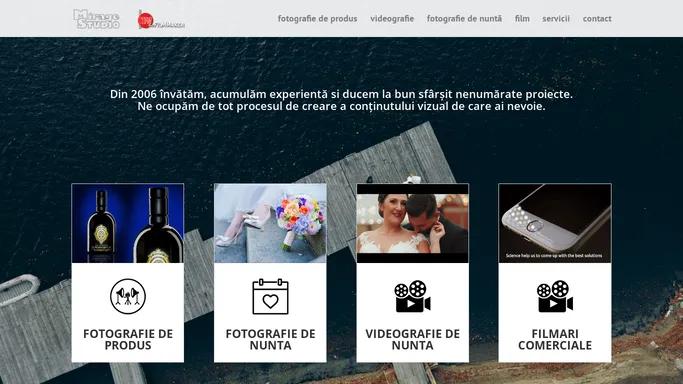
Task: Click the studio lighting icon for product photography
Action: (x=128, y=296)
